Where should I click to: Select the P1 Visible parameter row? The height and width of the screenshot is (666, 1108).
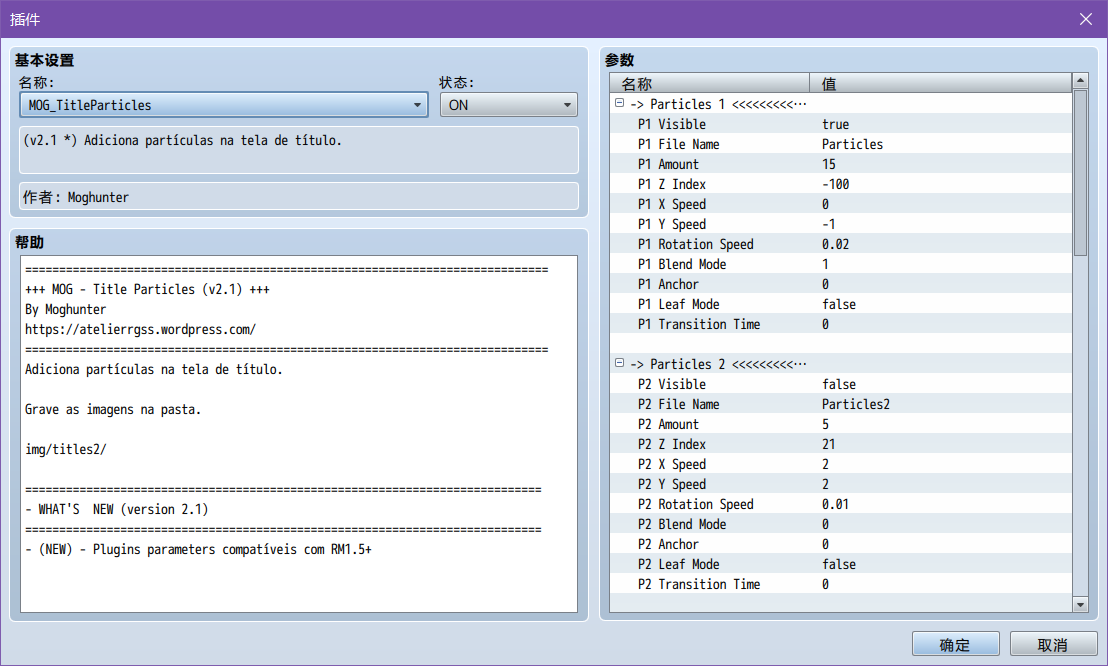click(841, 124)
